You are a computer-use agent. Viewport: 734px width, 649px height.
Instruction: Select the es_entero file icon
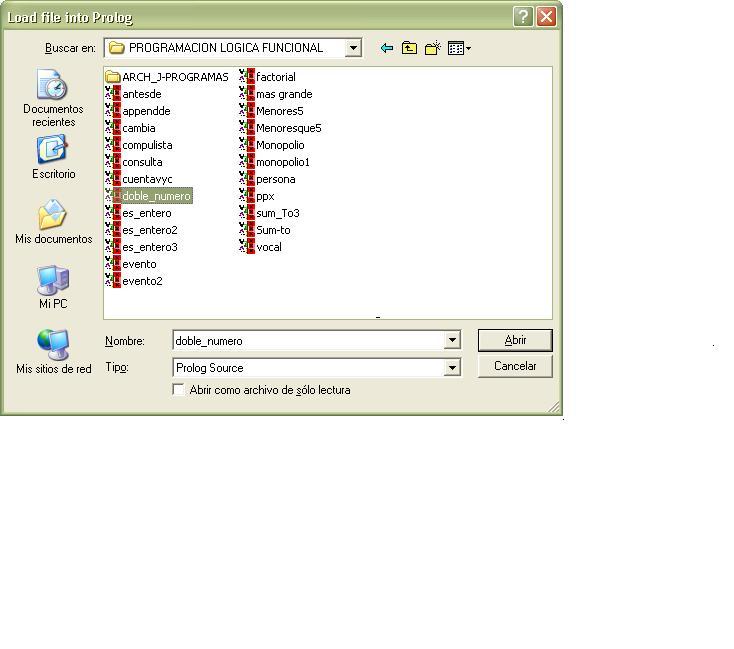click(x=113, y=213)
